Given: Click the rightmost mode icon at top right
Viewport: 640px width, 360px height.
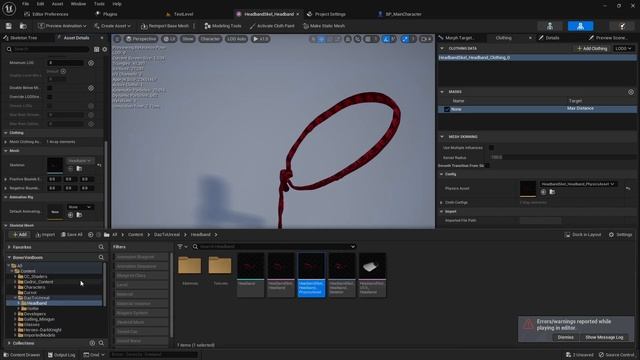Looking at the screenshot, I should click(x=622, y=26).
